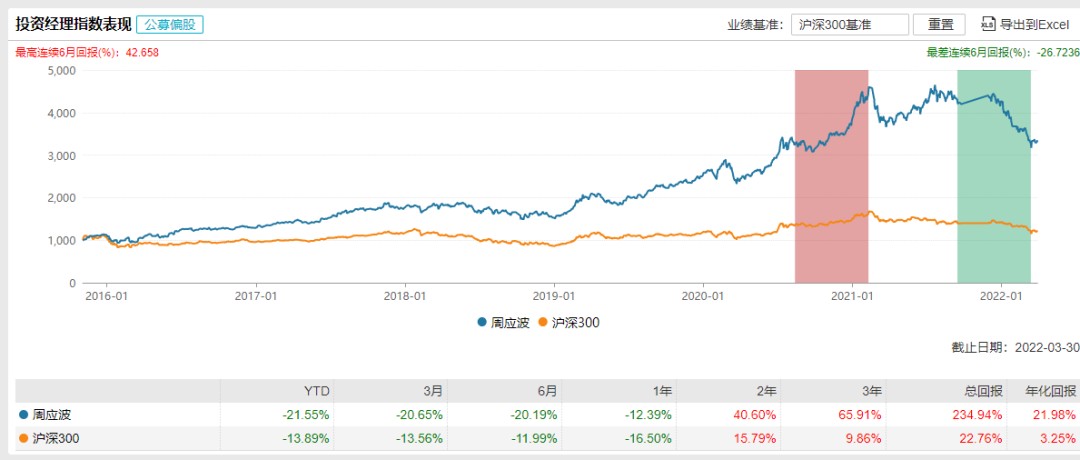This screenshot has height=460, width=1080.
Task: Toggle 沪深300 series in chart legend
Action: click(574, 322)
